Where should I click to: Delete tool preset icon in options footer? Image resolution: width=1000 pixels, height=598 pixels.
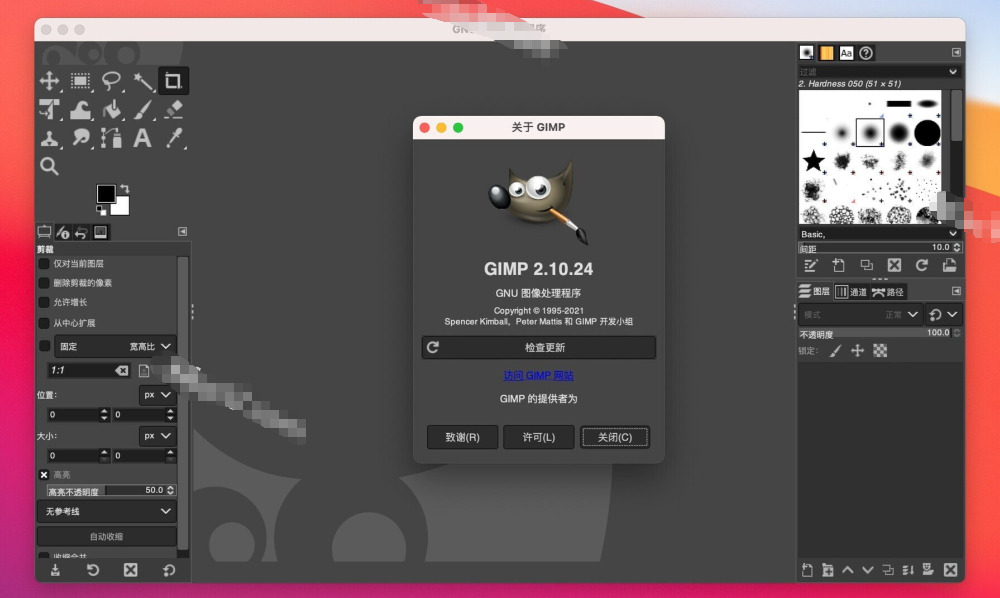click(x=131, y=570)
